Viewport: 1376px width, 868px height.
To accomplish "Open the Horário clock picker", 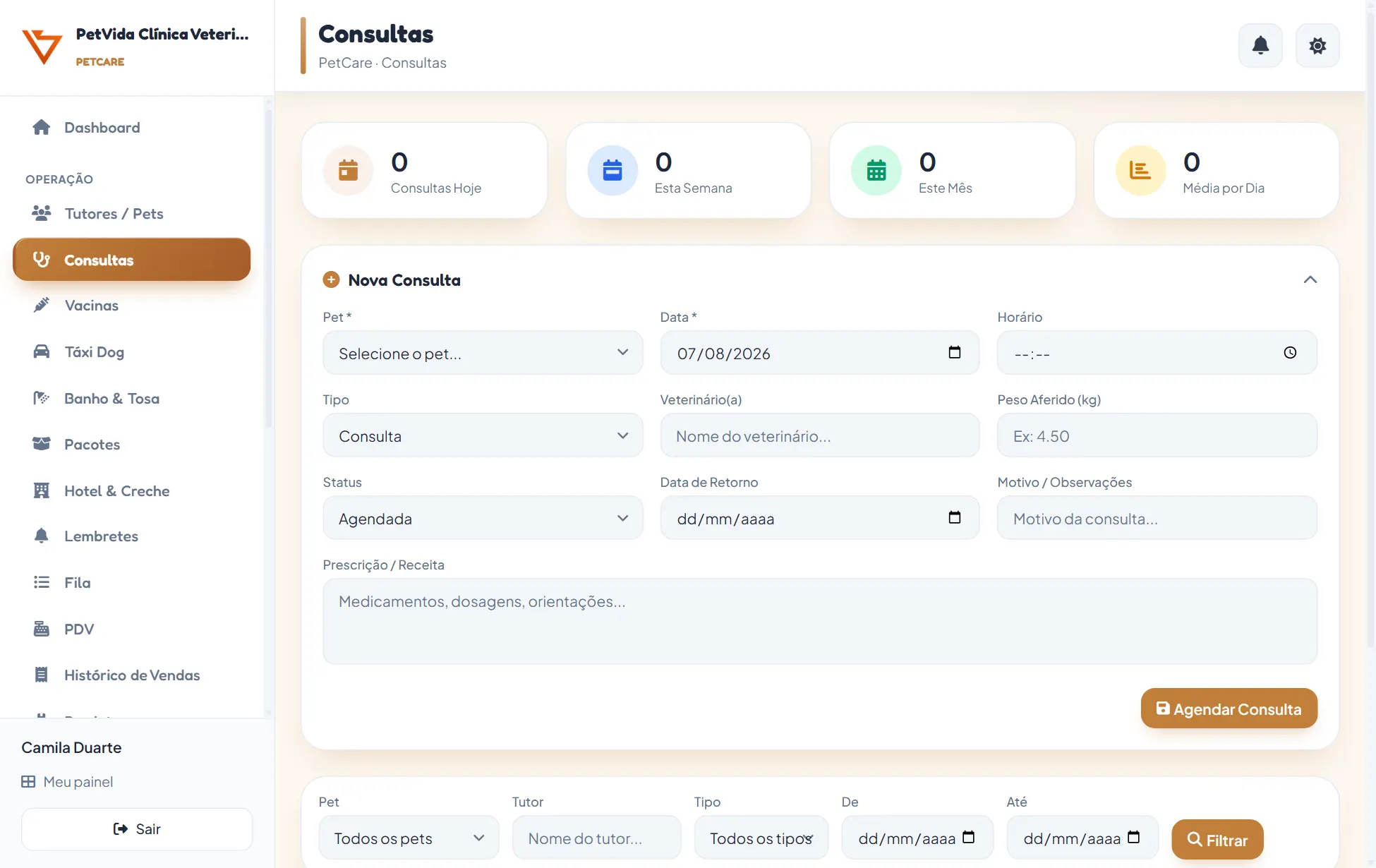I will 1290,353.
